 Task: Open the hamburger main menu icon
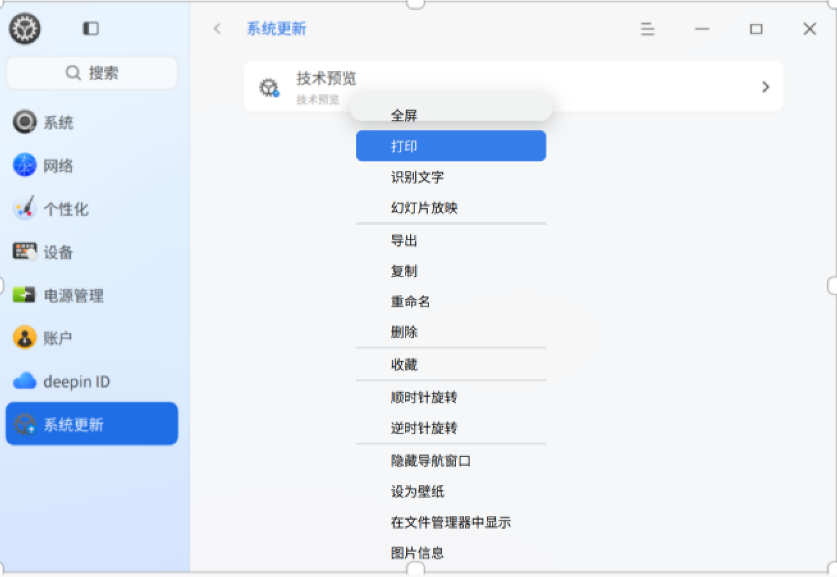(648, 29)
